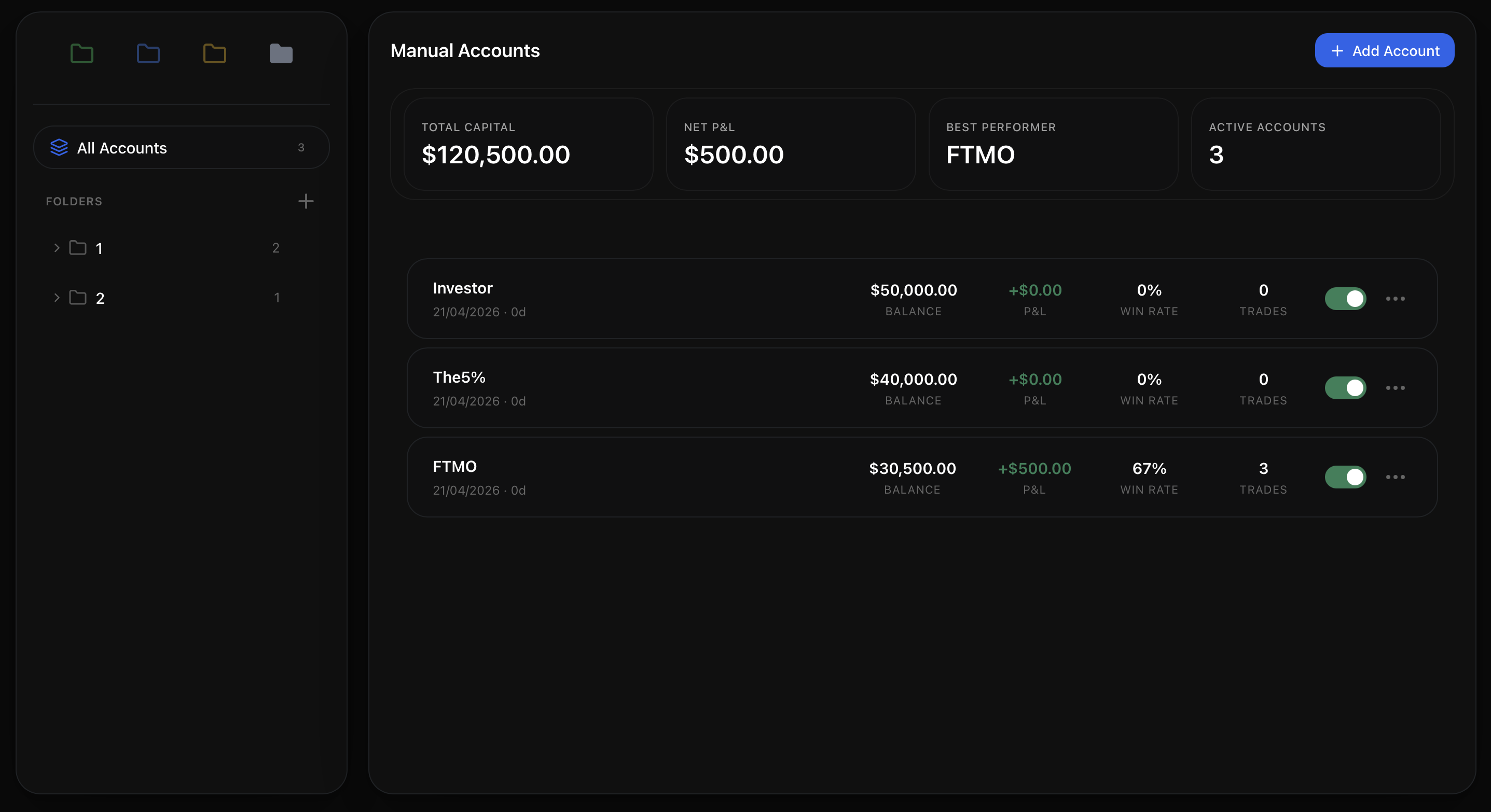The width and height of the screenshot is (1491, 812).
Task: Click folder 1 item count 2
Action: click(x=275, y=247)
